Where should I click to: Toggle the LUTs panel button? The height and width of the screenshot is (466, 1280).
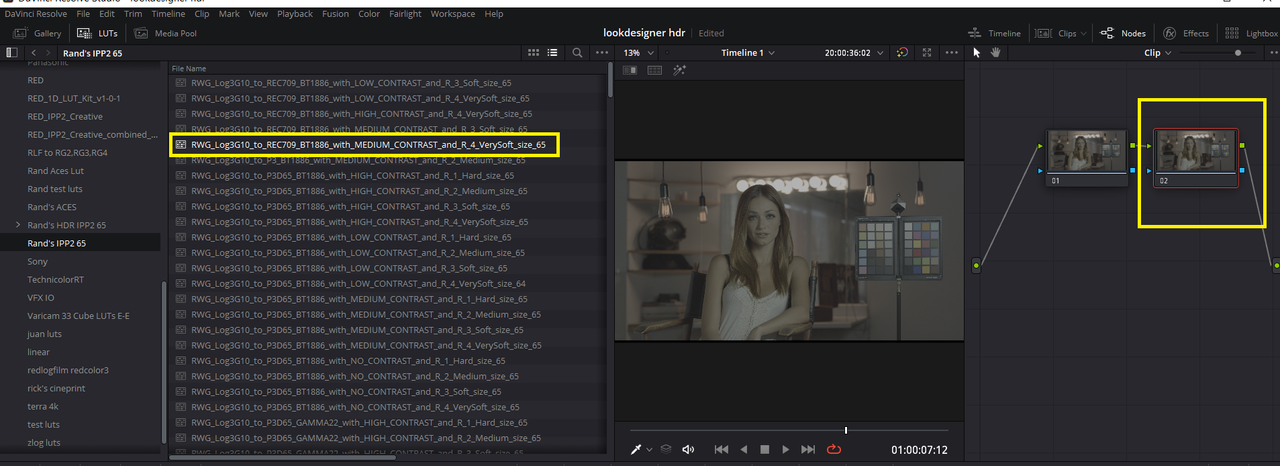(97, 33)
